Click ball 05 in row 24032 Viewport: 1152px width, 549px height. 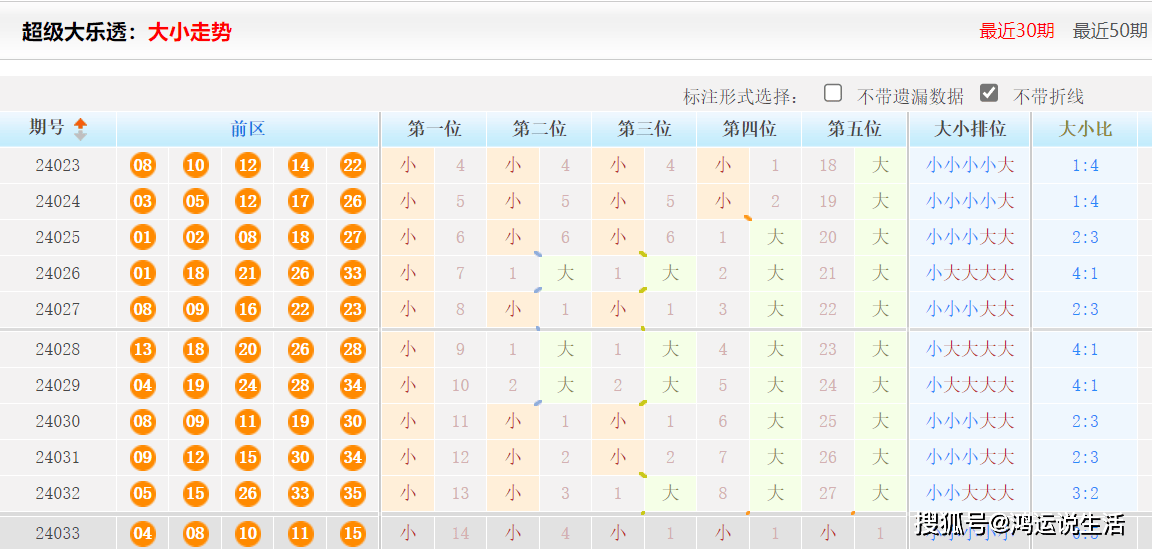click(x=143, y=493)
